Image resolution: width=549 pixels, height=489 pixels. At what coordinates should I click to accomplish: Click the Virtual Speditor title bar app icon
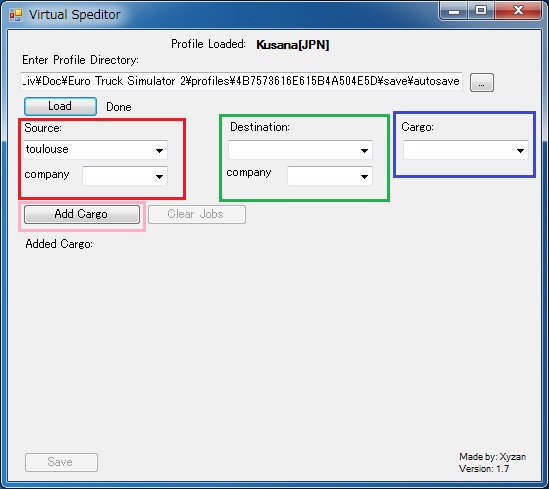click(x=16, y=15)
